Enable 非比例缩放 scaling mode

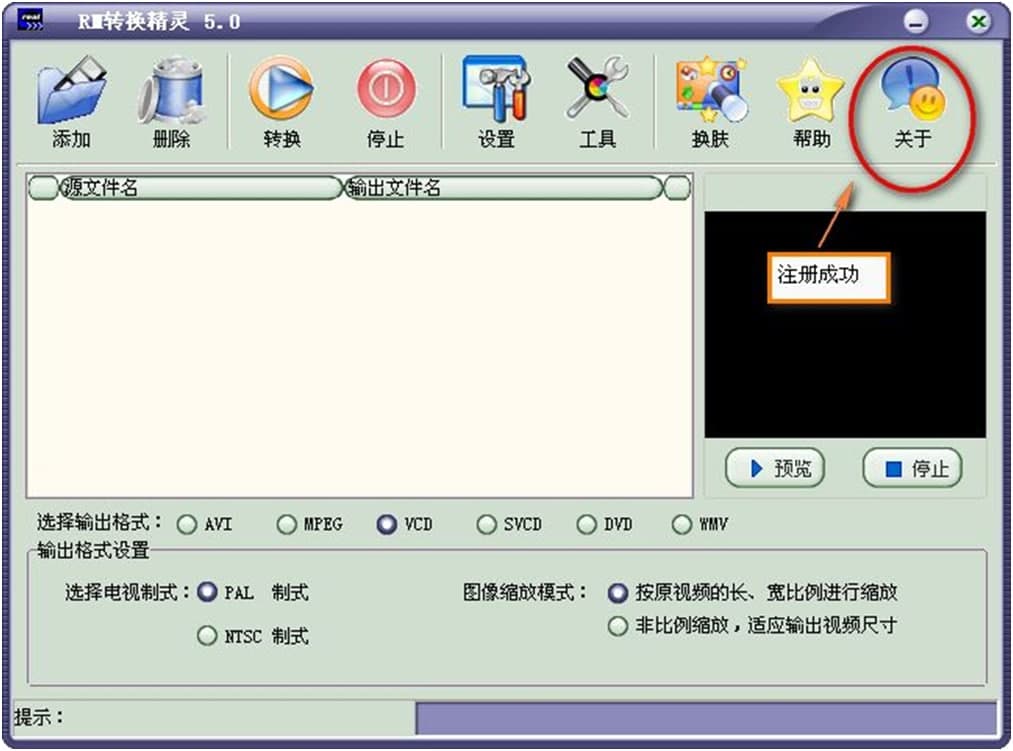tap(618, 626)
